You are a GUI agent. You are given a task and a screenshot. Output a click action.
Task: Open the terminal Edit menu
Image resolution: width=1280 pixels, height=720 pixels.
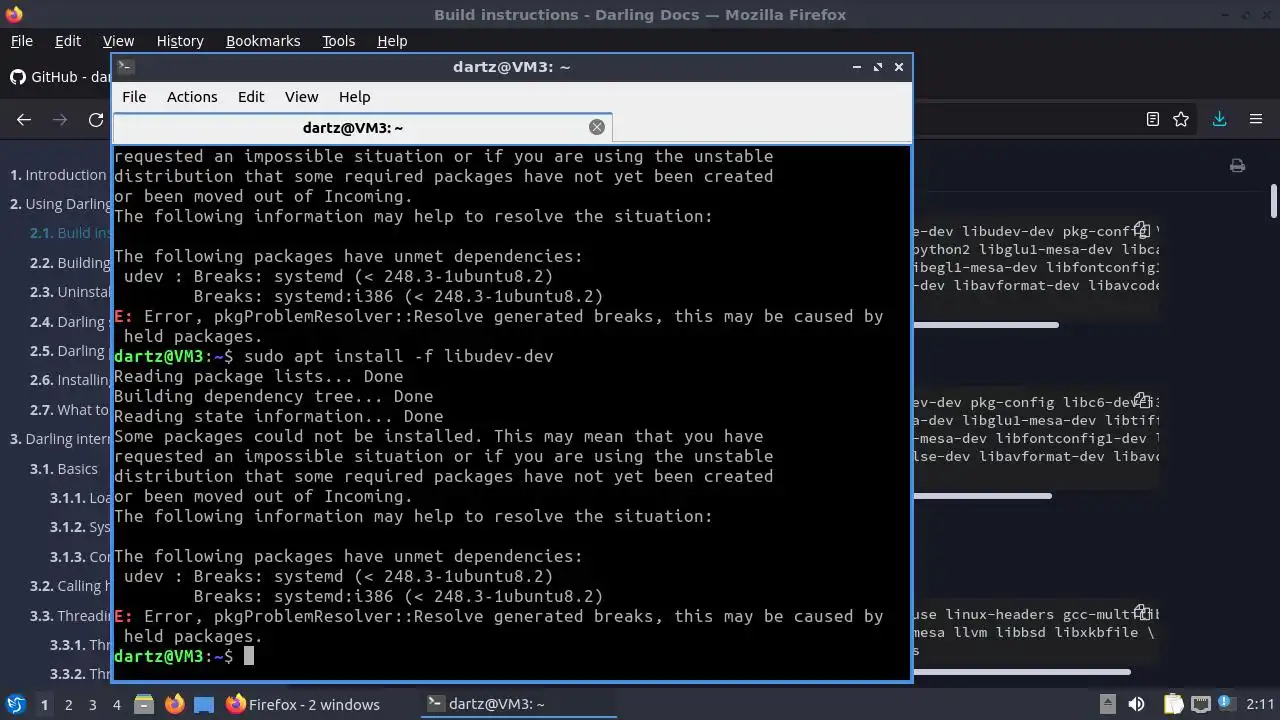point(251,97)
